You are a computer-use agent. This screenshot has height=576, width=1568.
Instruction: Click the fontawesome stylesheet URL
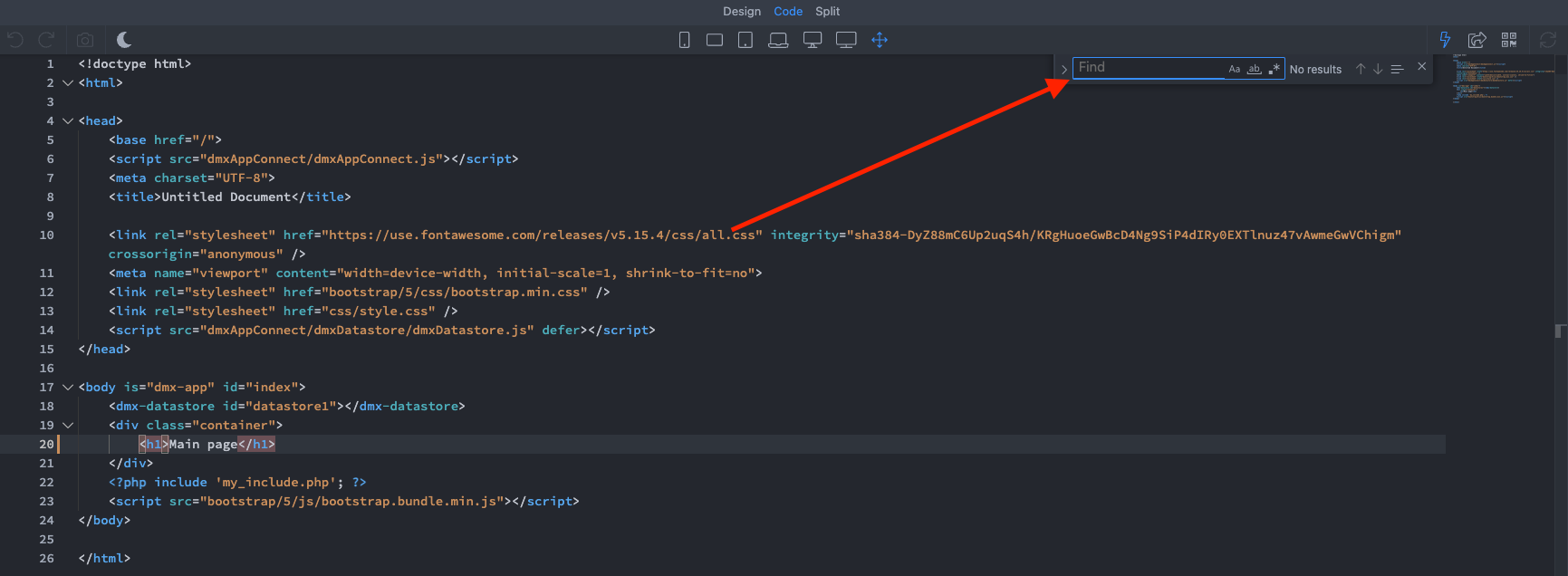pos(542,235)
